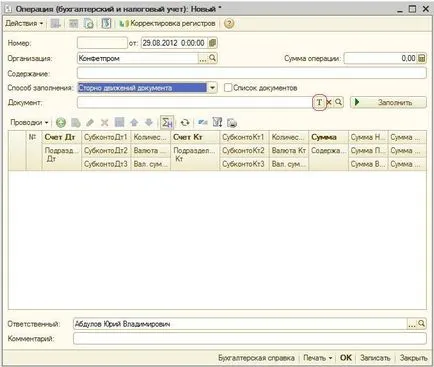
Task: Click the Организация field with Конфетпром
Action: coord(138,58)
